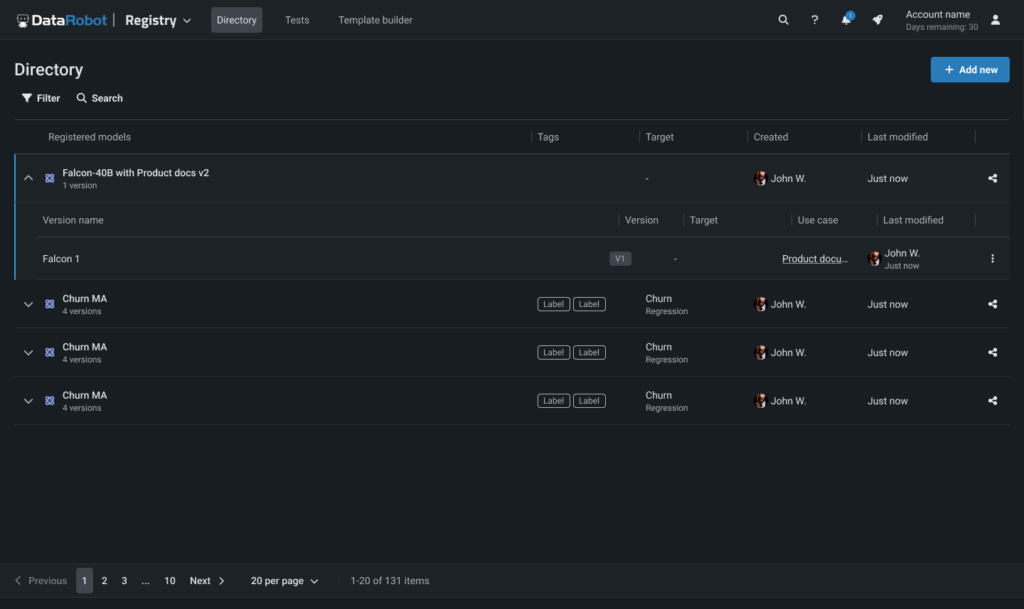Open the kebab menu for Falcon 1
1024x609 pixels.
coord(993,258)
